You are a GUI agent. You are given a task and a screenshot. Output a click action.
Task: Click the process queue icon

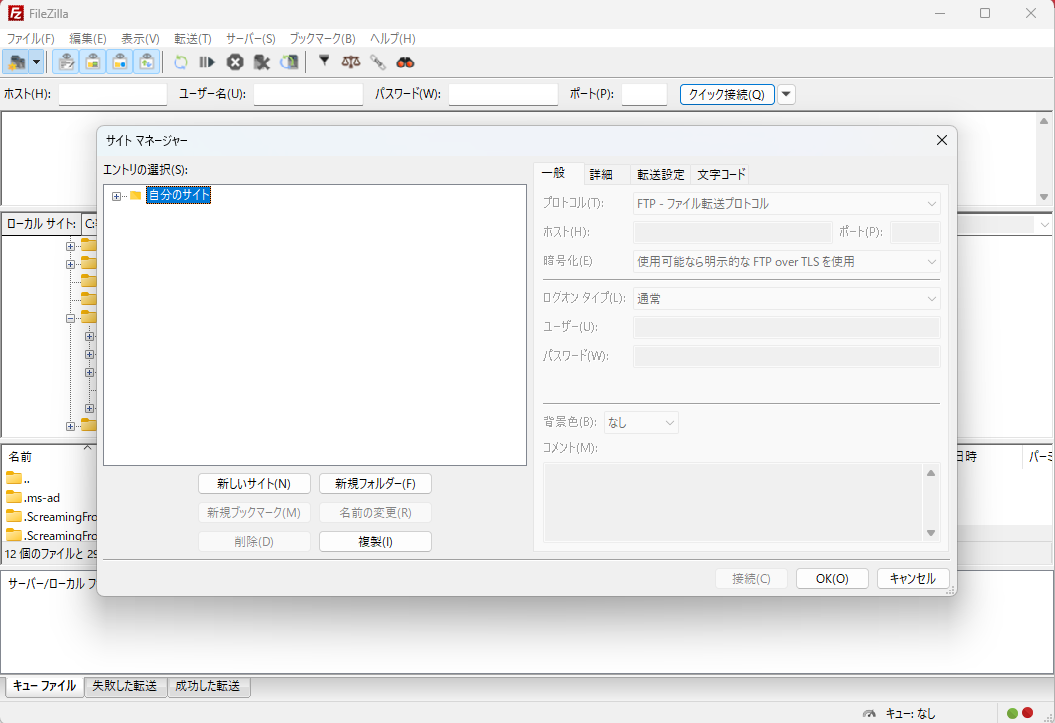tap(207, 63)
